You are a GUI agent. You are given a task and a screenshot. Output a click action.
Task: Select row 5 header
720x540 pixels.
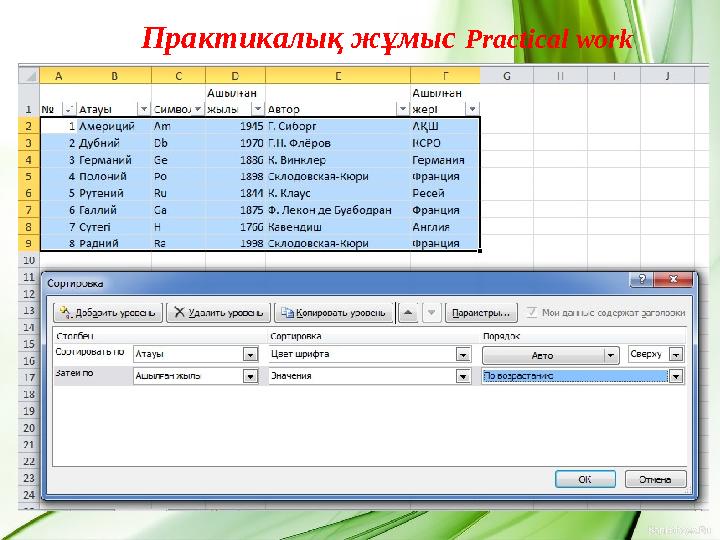click(x=28, y=176)
